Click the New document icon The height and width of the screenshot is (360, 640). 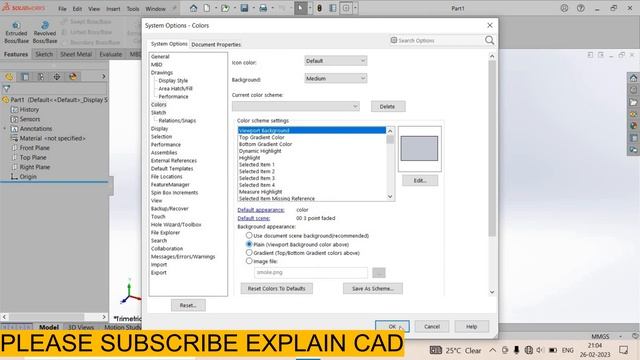click(207, 8)
